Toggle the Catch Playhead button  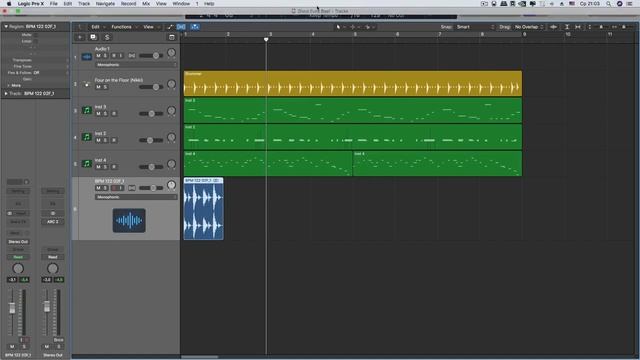tap(195, 27)
